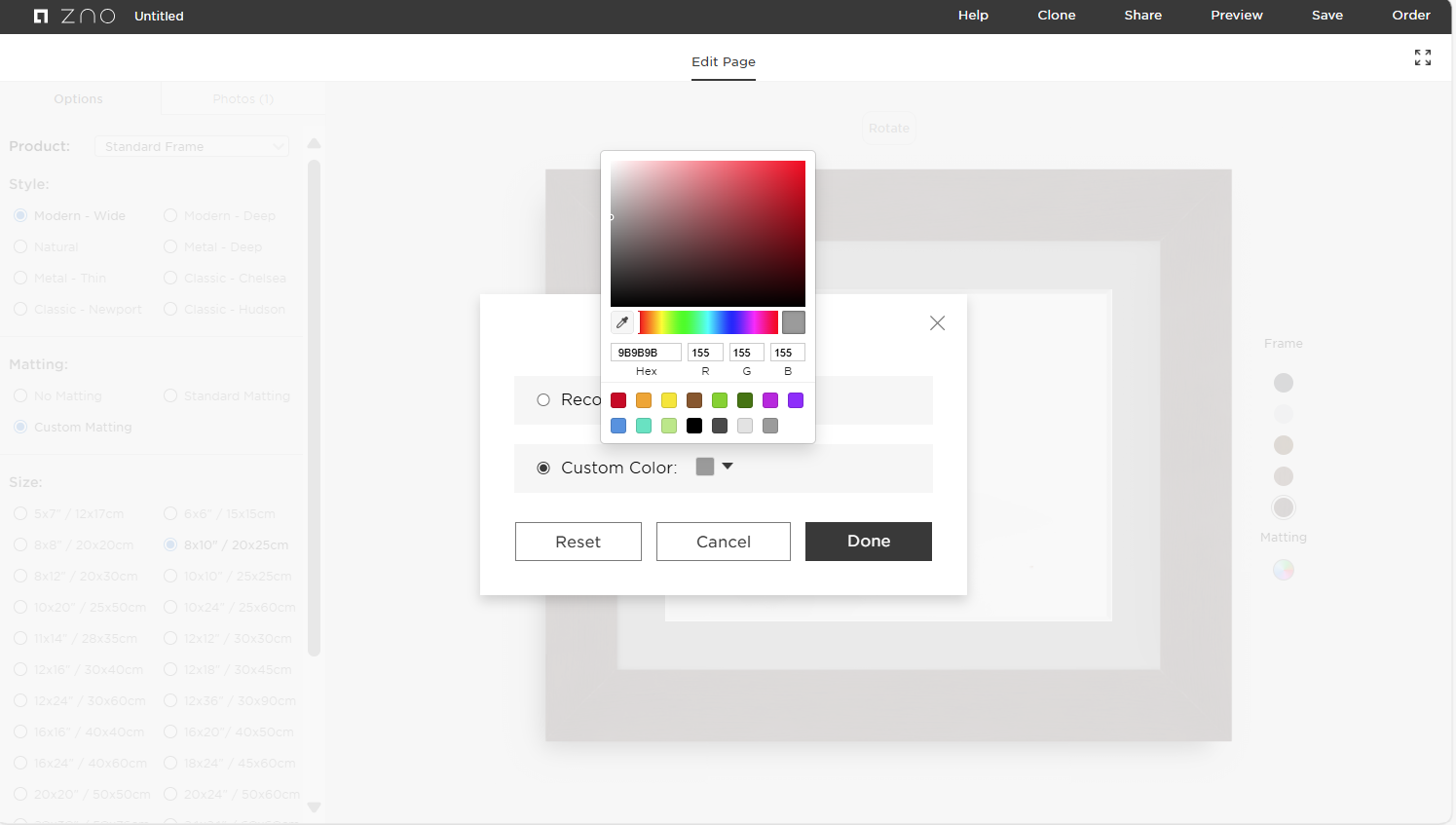The height and width of the screenshot is (825, 1456).
Task: Toggle fullscreen with the expand icon
Action: click(x=1423, y=57)
